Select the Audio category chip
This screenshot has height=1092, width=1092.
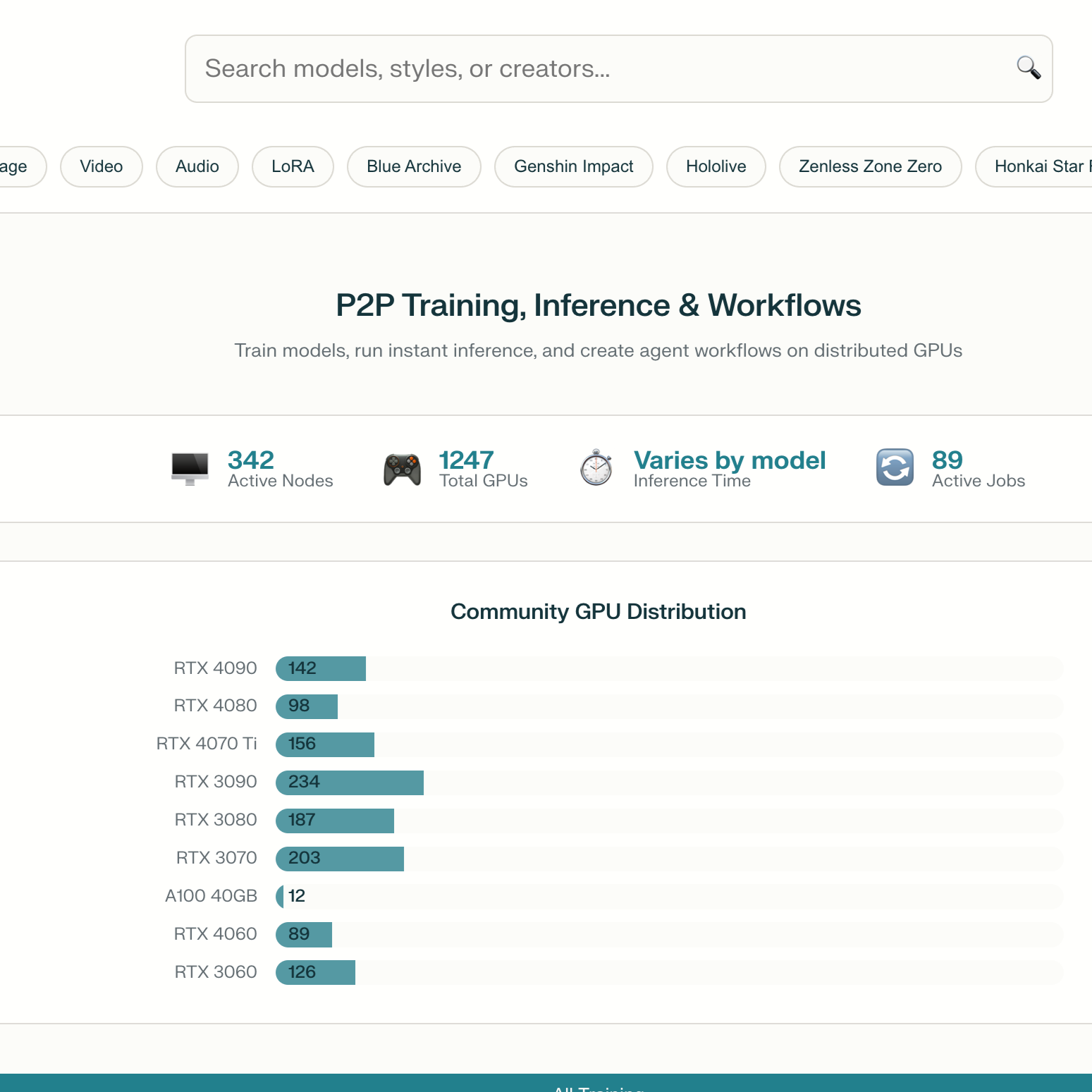(x=197, y=166)
